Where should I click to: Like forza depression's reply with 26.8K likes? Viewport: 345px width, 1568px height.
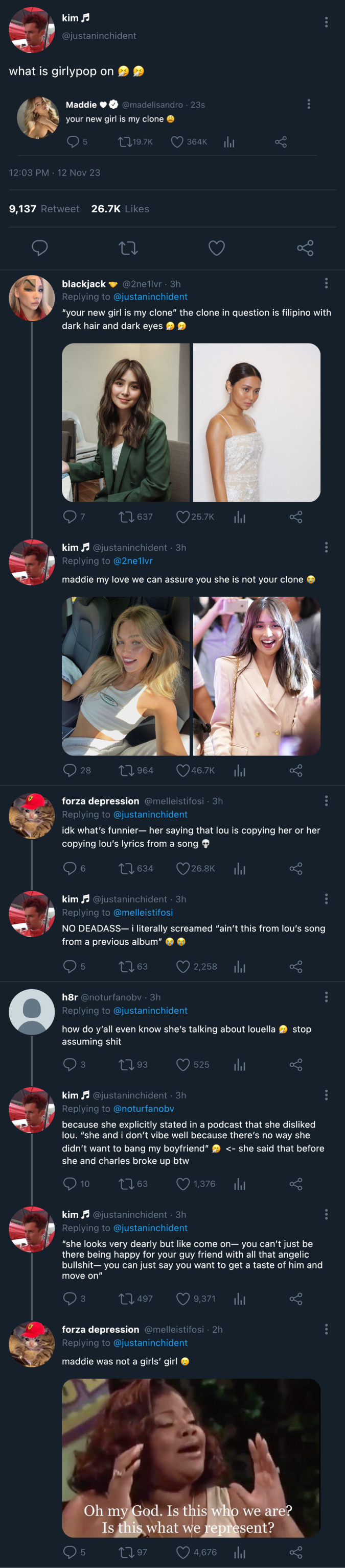click(x=183, y=868)
